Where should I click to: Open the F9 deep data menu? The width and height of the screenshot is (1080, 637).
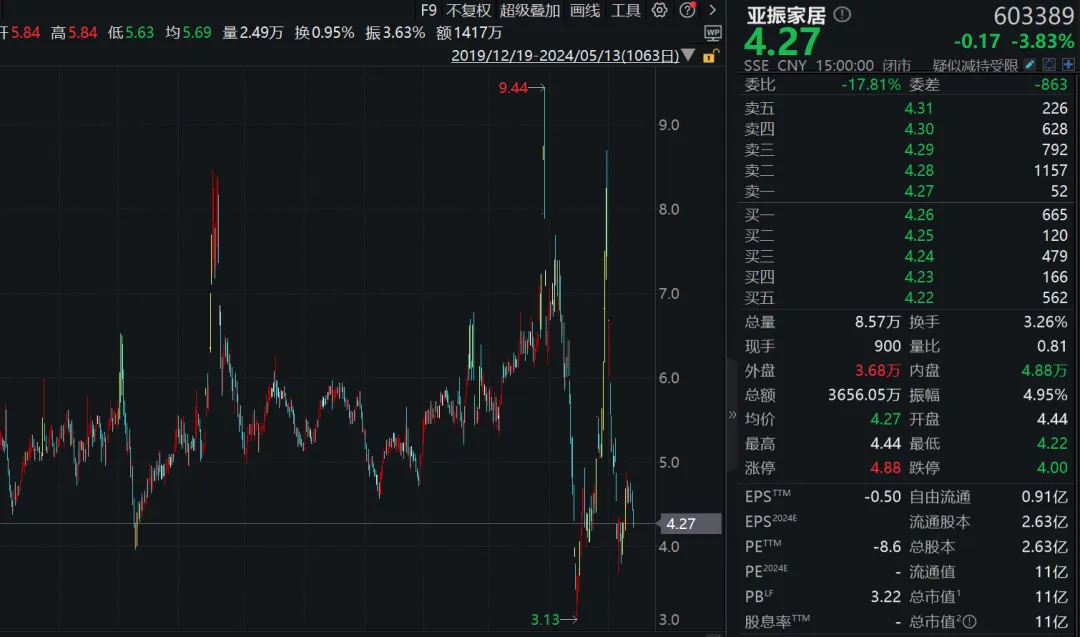tap(428, 10)
